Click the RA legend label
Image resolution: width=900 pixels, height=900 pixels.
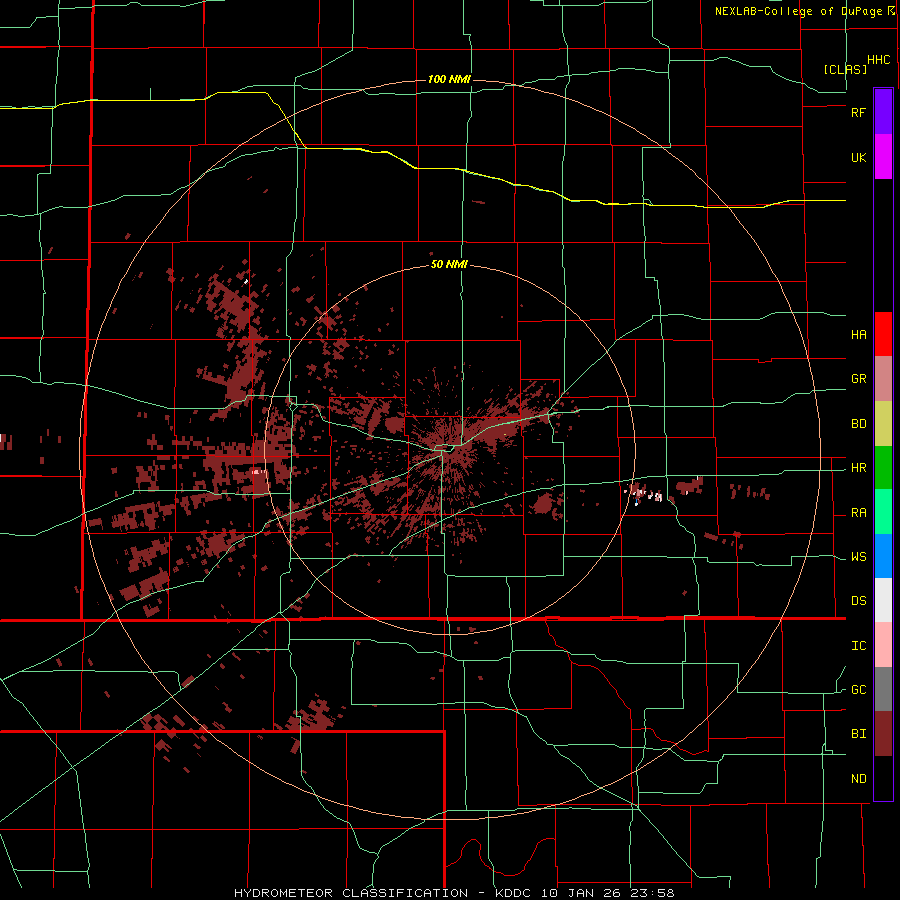(x=858, y=513)
